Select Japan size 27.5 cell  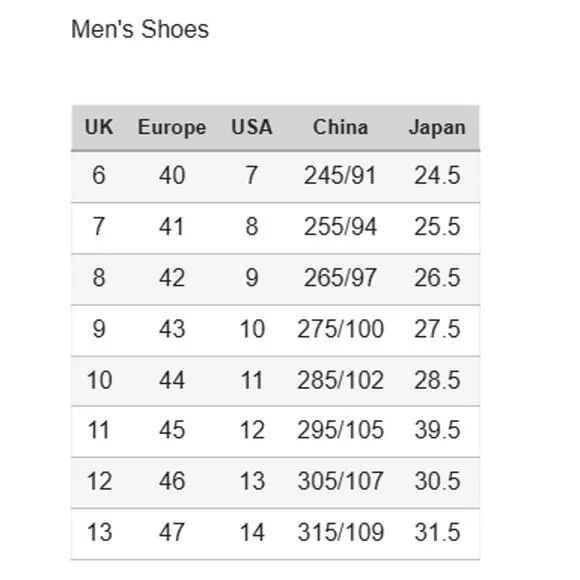coord(437,329)
